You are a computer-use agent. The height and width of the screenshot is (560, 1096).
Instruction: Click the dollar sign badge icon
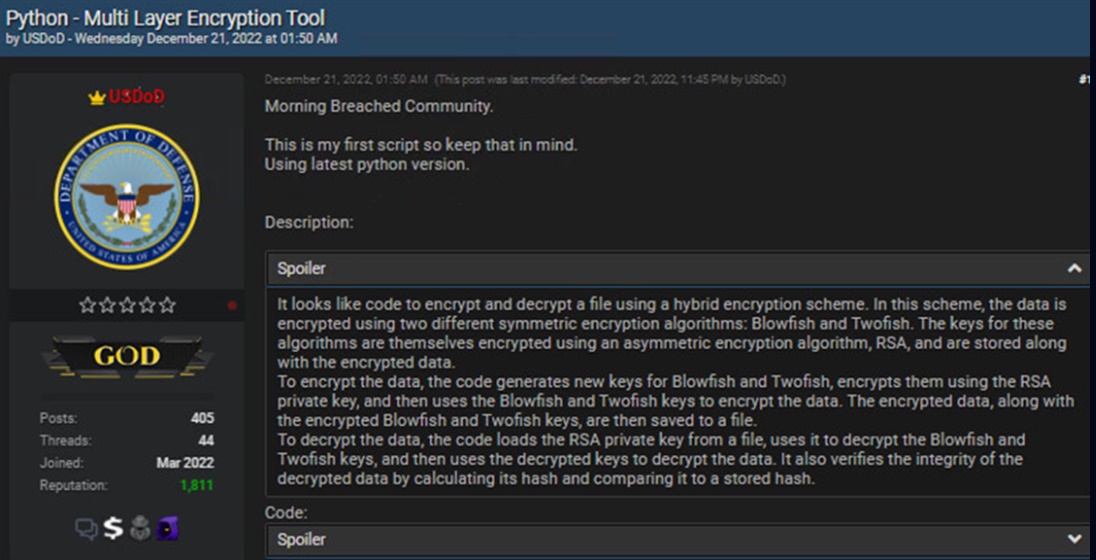[114, 528]
